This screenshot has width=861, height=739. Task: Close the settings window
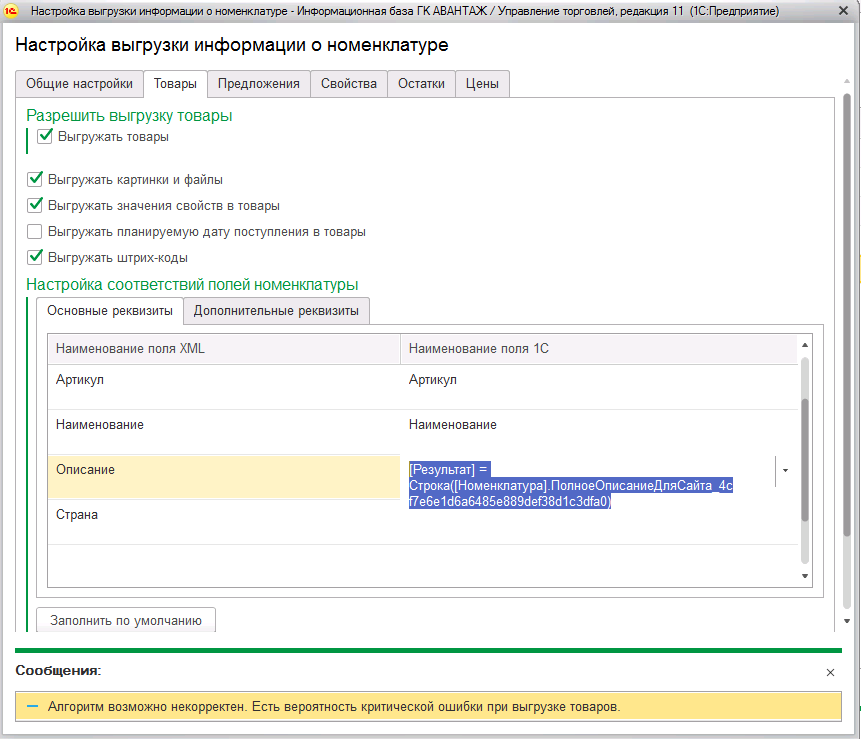[843, 10]
